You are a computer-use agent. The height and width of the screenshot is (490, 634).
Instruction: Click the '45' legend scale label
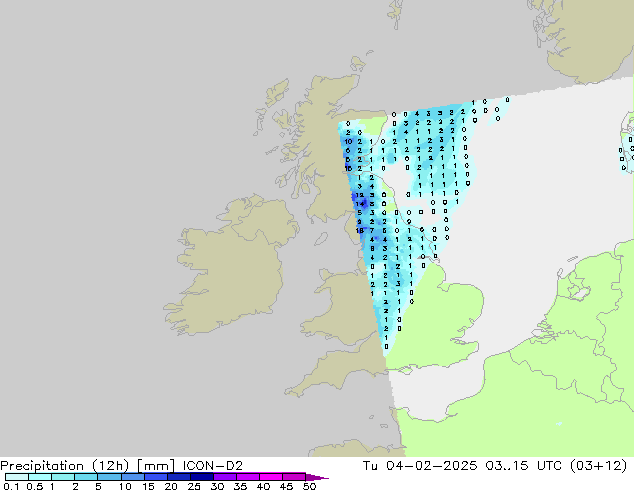point(286,486)
